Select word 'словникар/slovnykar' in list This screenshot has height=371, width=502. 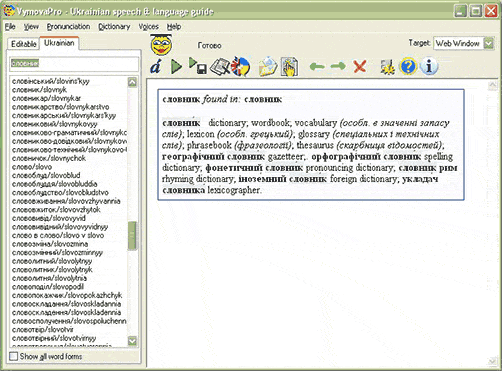tap(46, 98)
